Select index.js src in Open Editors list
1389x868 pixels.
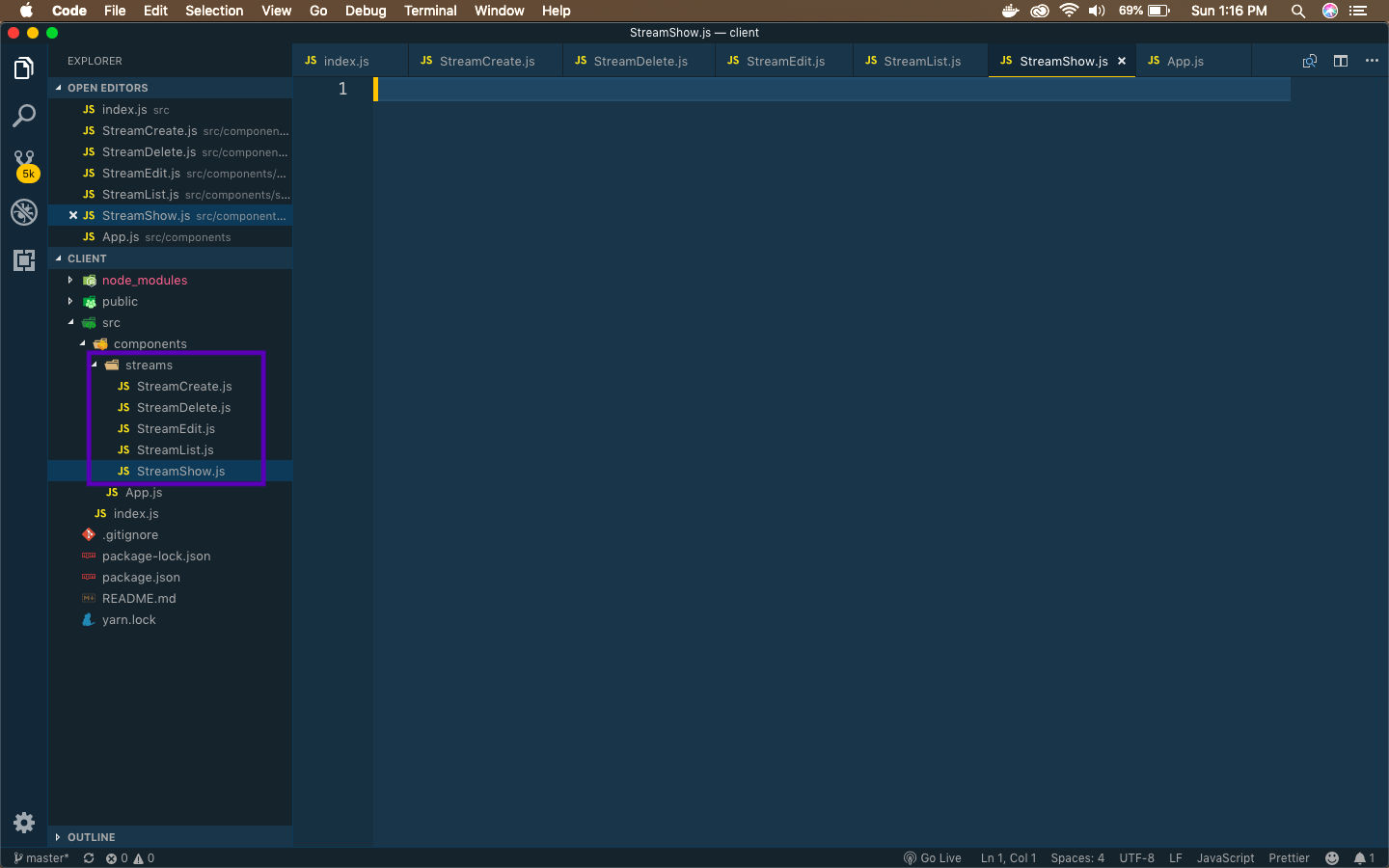170,109
